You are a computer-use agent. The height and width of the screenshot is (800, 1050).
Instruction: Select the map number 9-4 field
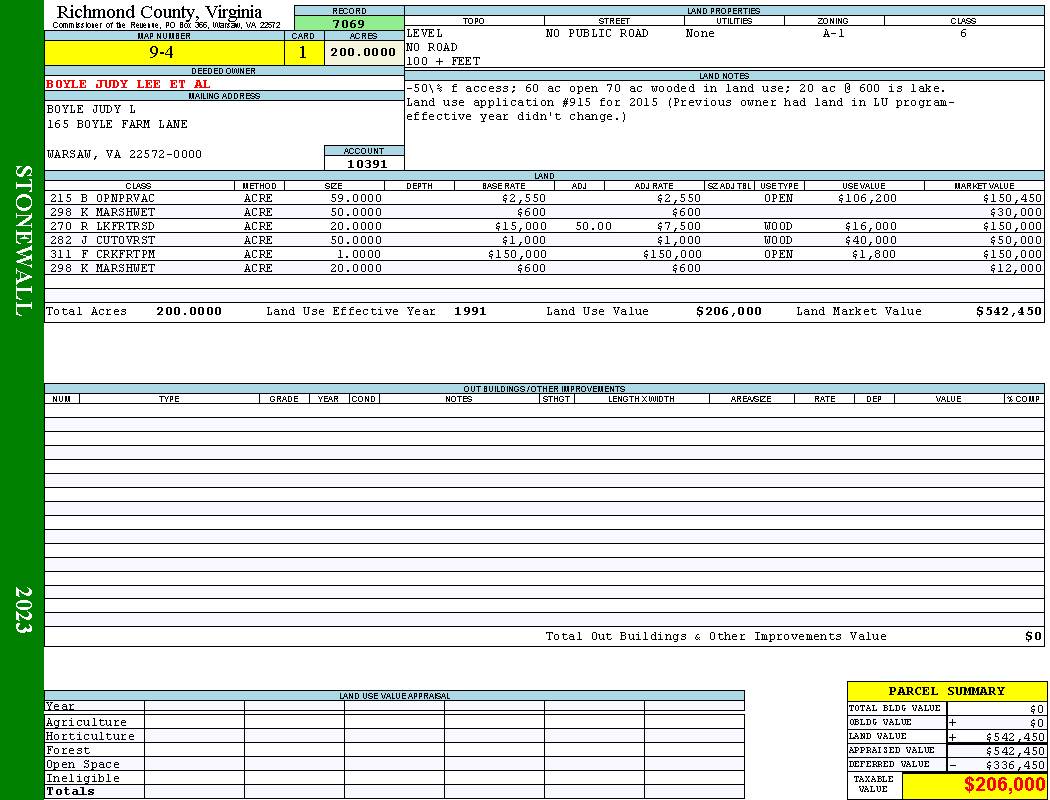[164, 52]
